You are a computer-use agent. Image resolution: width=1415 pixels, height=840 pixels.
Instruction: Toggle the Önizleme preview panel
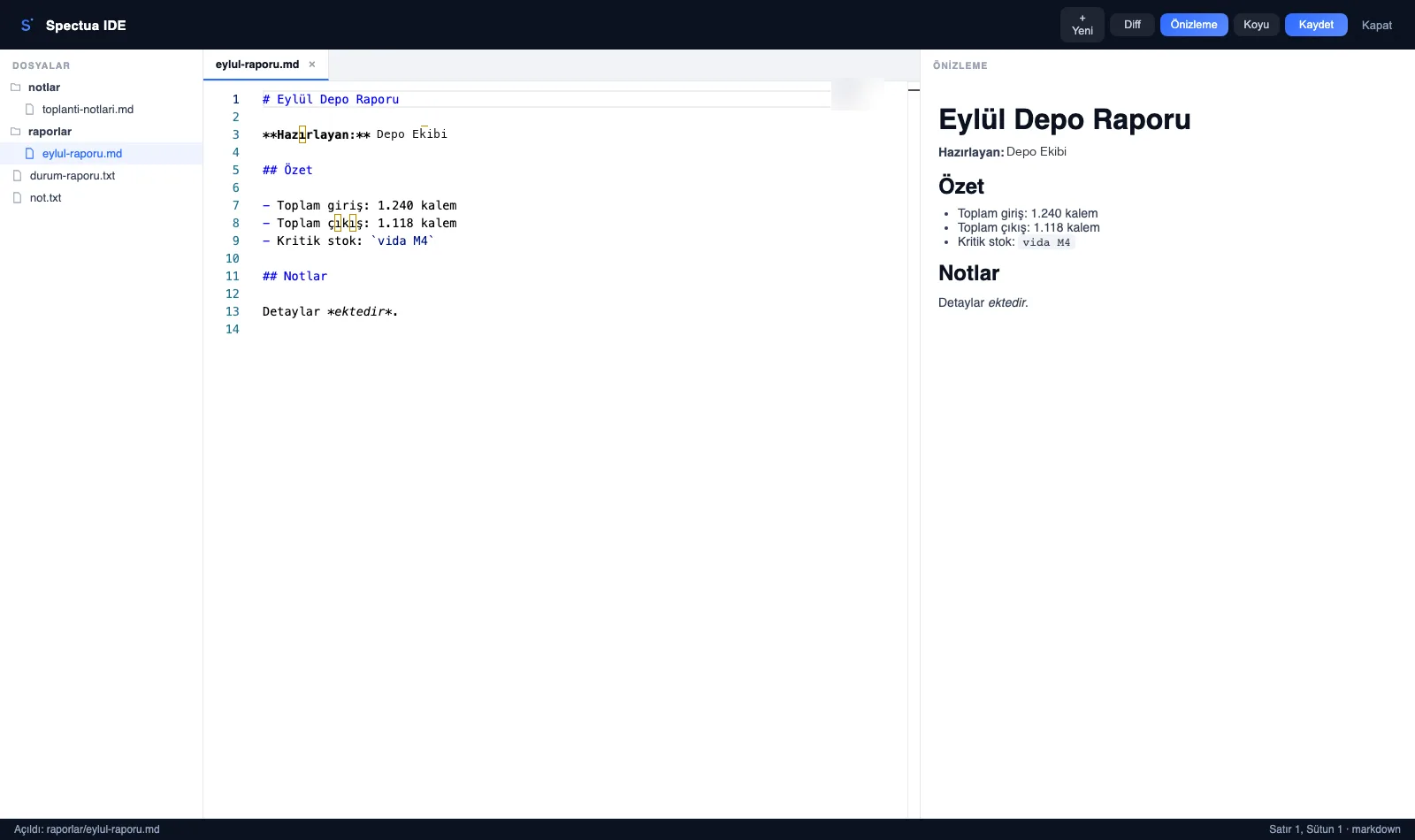1194,25
